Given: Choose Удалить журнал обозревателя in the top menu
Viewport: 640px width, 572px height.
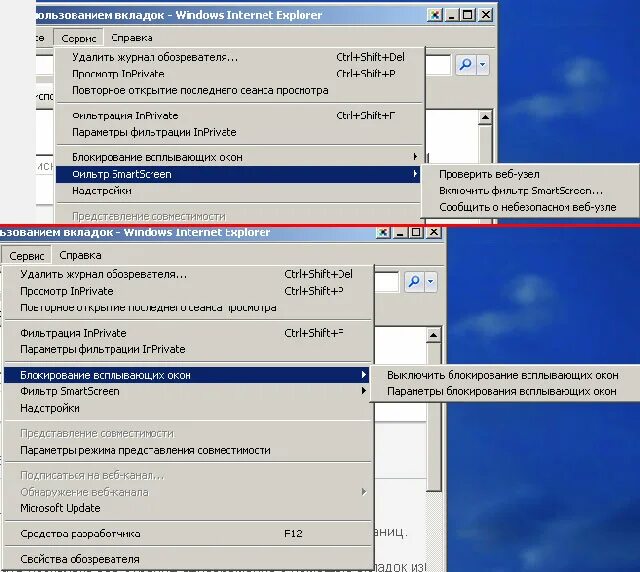Looking at the screenshot, I should coord(239,57).
